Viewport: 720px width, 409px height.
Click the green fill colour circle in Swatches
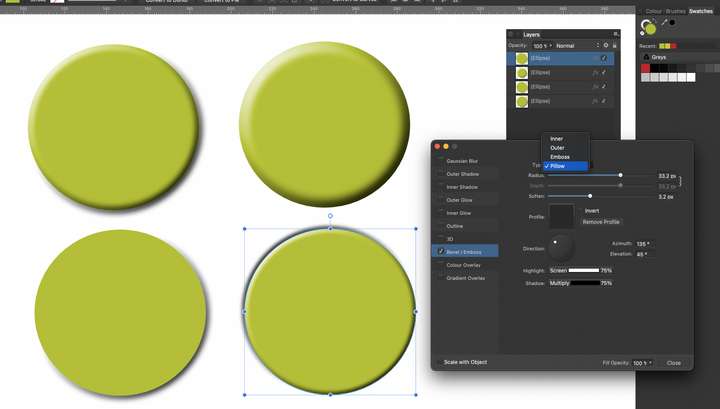tap(651, 29)
